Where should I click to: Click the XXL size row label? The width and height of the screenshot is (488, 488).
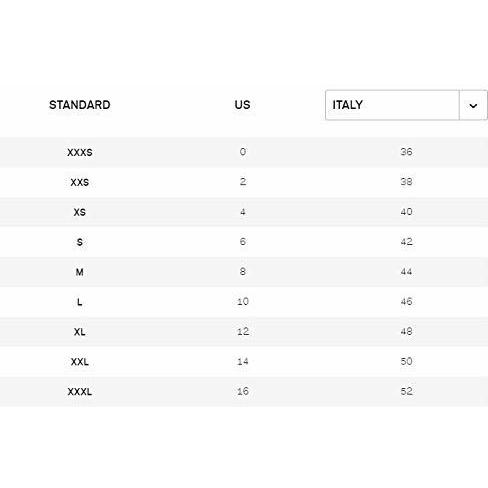pos(80,362)
